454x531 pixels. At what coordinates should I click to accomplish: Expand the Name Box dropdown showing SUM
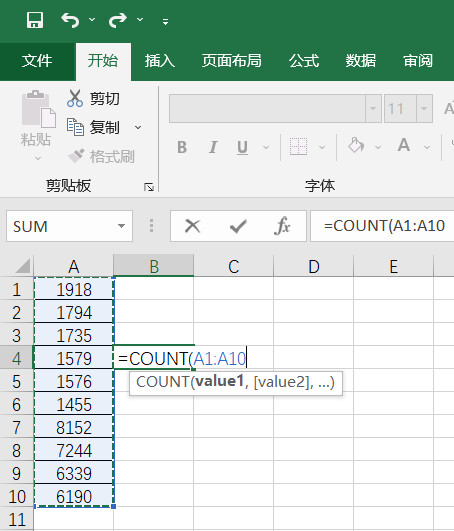[x=121, y=226]
